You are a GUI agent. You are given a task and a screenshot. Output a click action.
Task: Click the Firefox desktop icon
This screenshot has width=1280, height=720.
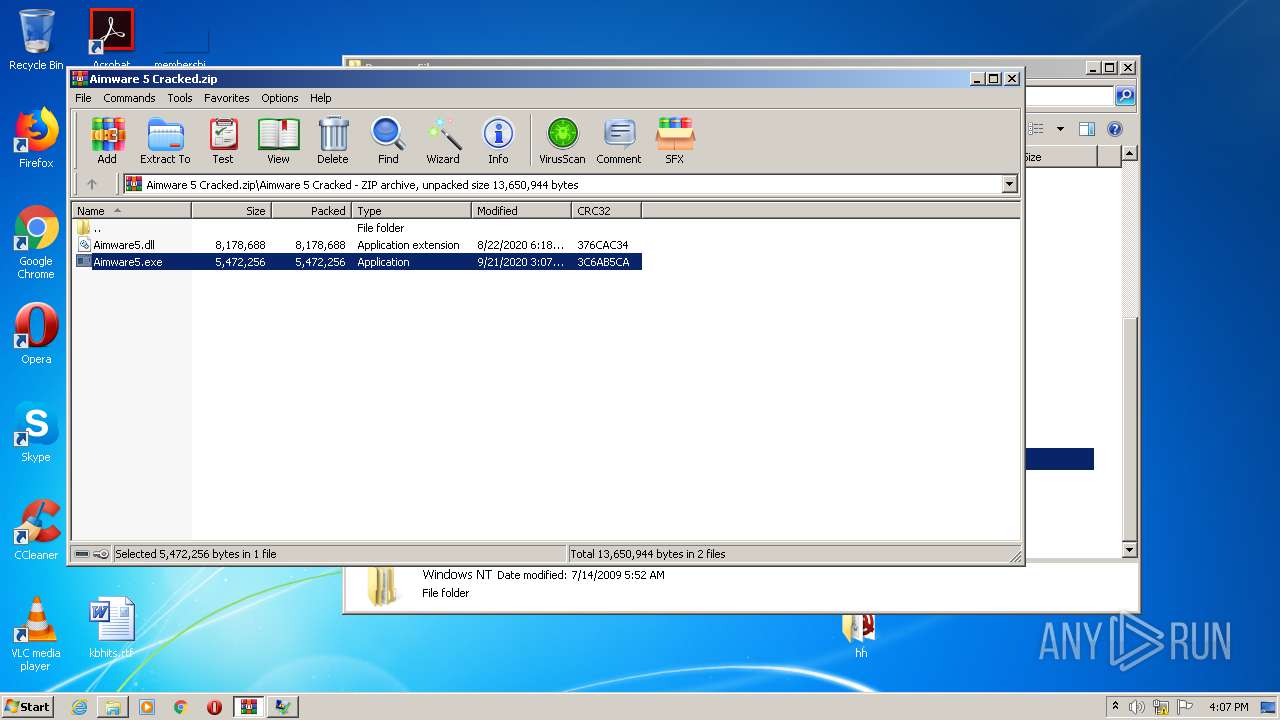(x=36, y=138)
